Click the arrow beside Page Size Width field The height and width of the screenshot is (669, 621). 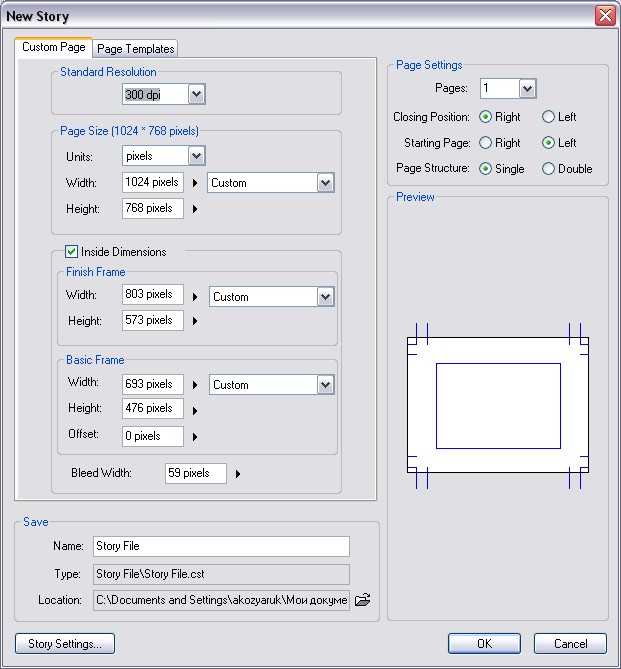click(x=195, y=184)
